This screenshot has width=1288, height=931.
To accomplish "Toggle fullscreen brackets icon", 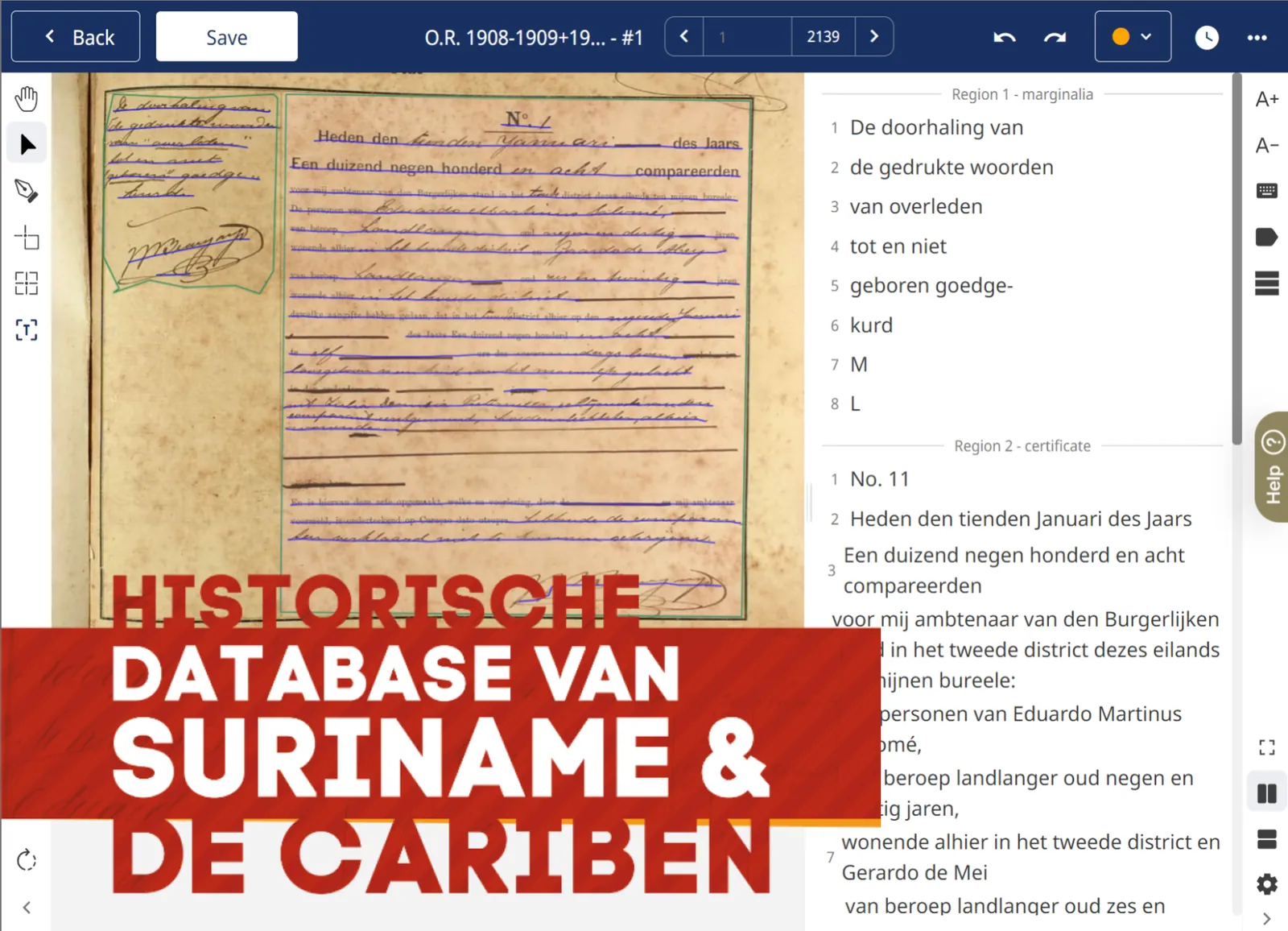I will tap(1267, 748).
